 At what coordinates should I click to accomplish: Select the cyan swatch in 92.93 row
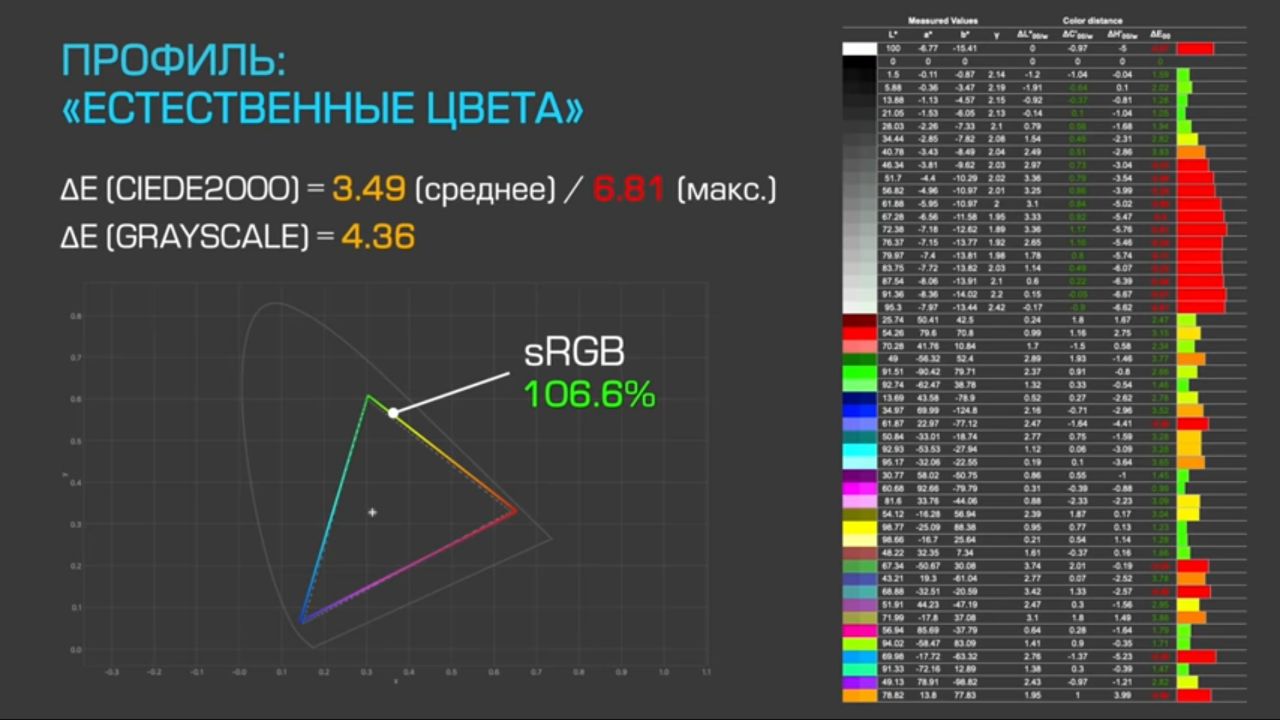click(x=859, y=449)
